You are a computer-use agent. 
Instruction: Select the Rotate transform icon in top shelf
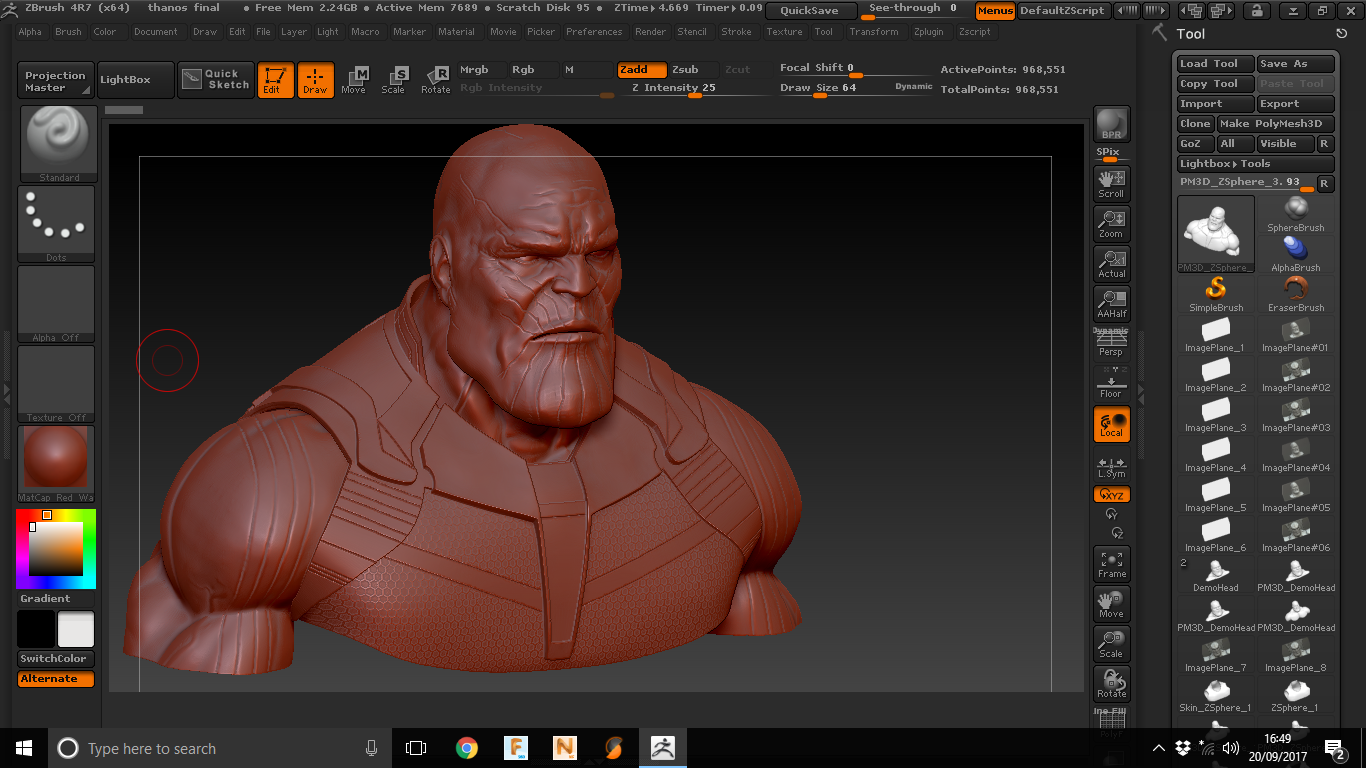(x=435, y=80)
